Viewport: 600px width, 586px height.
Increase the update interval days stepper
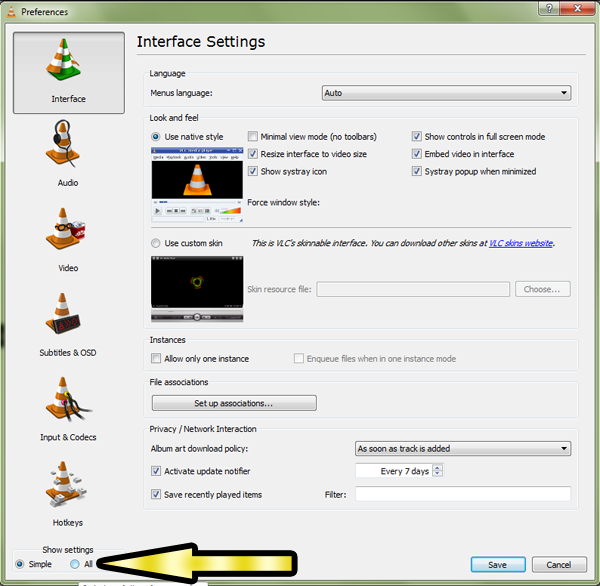pyautogui.click(x=438, y=468)
